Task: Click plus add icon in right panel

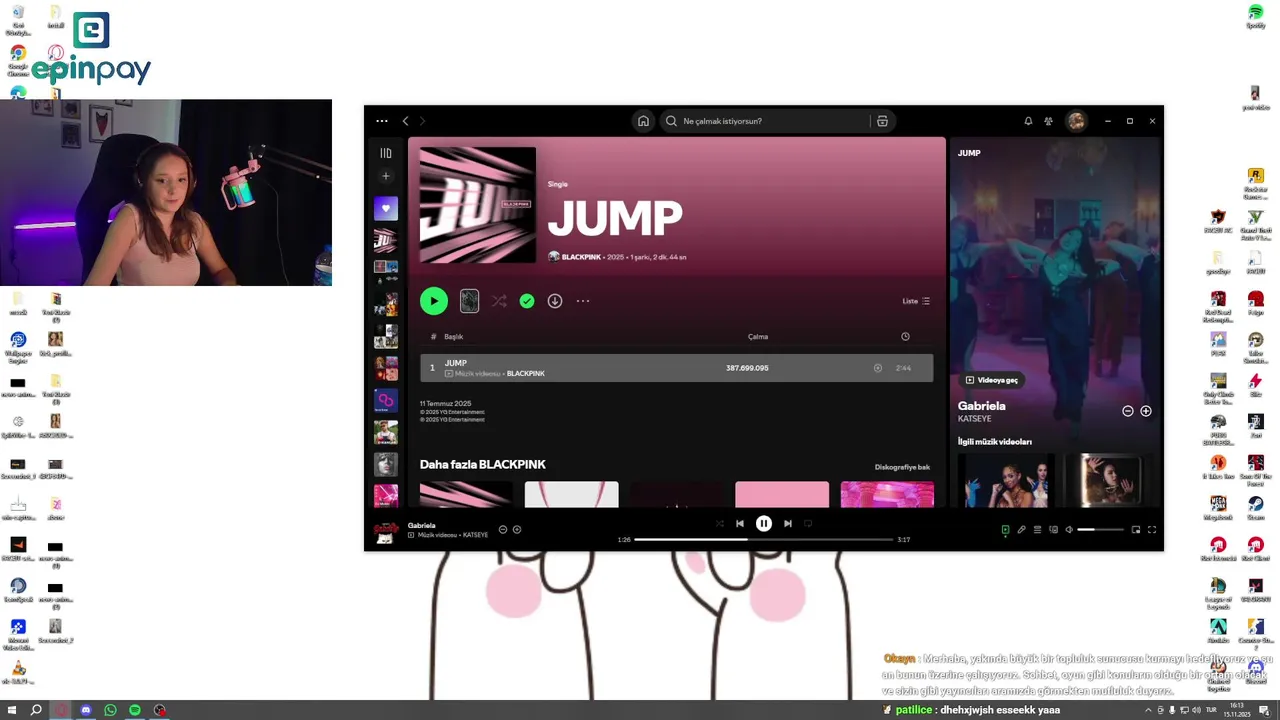Action: (1146, 411)
